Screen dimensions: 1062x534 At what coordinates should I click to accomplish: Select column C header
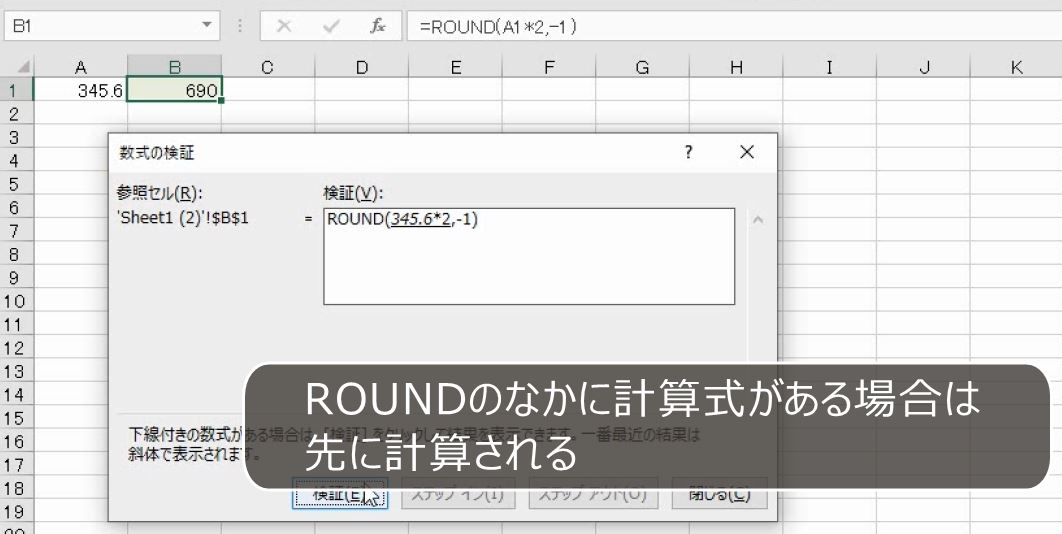point(268,67)
